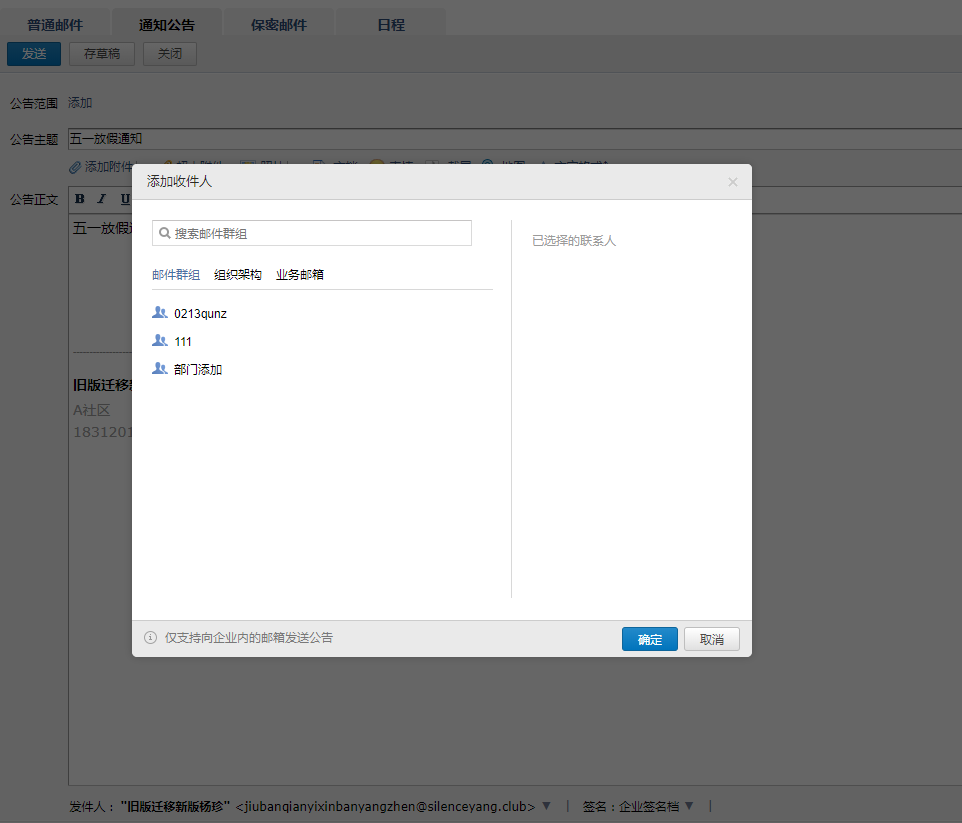The width and height of the screenshot is (962, 823).
Task: Click the info icon in the dialog footer
Action: [x=151, y=638]
